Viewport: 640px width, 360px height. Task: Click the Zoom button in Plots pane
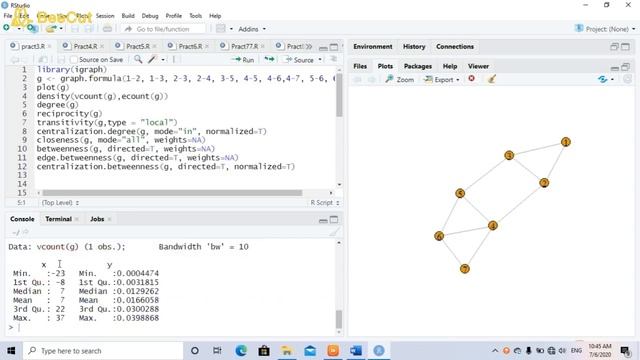tap(400, 79)
